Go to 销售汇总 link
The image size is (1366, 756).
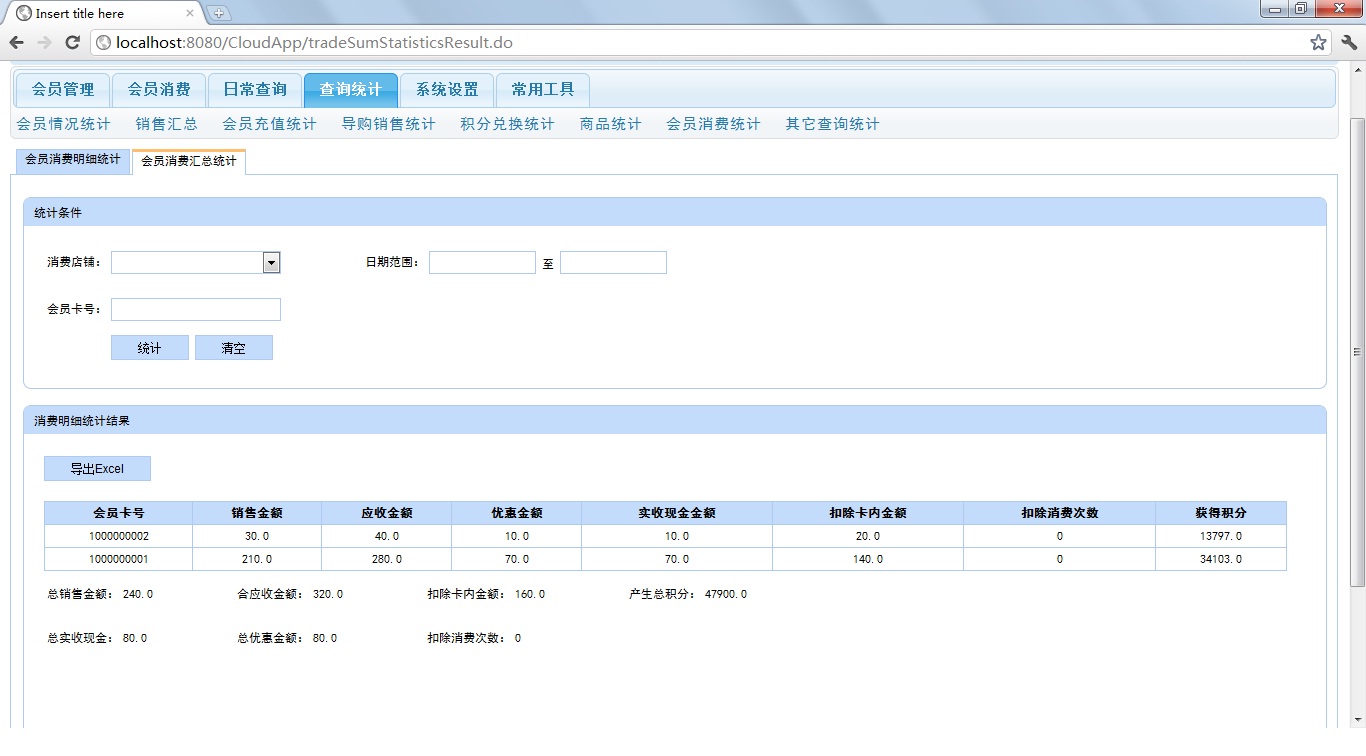(167, 124)
